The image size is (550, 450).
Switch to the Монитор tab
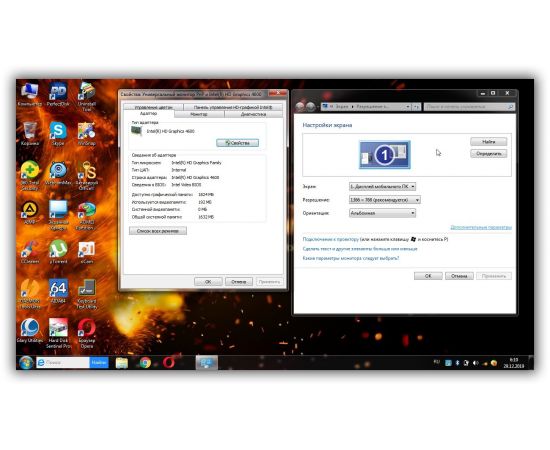coord(199,114)
